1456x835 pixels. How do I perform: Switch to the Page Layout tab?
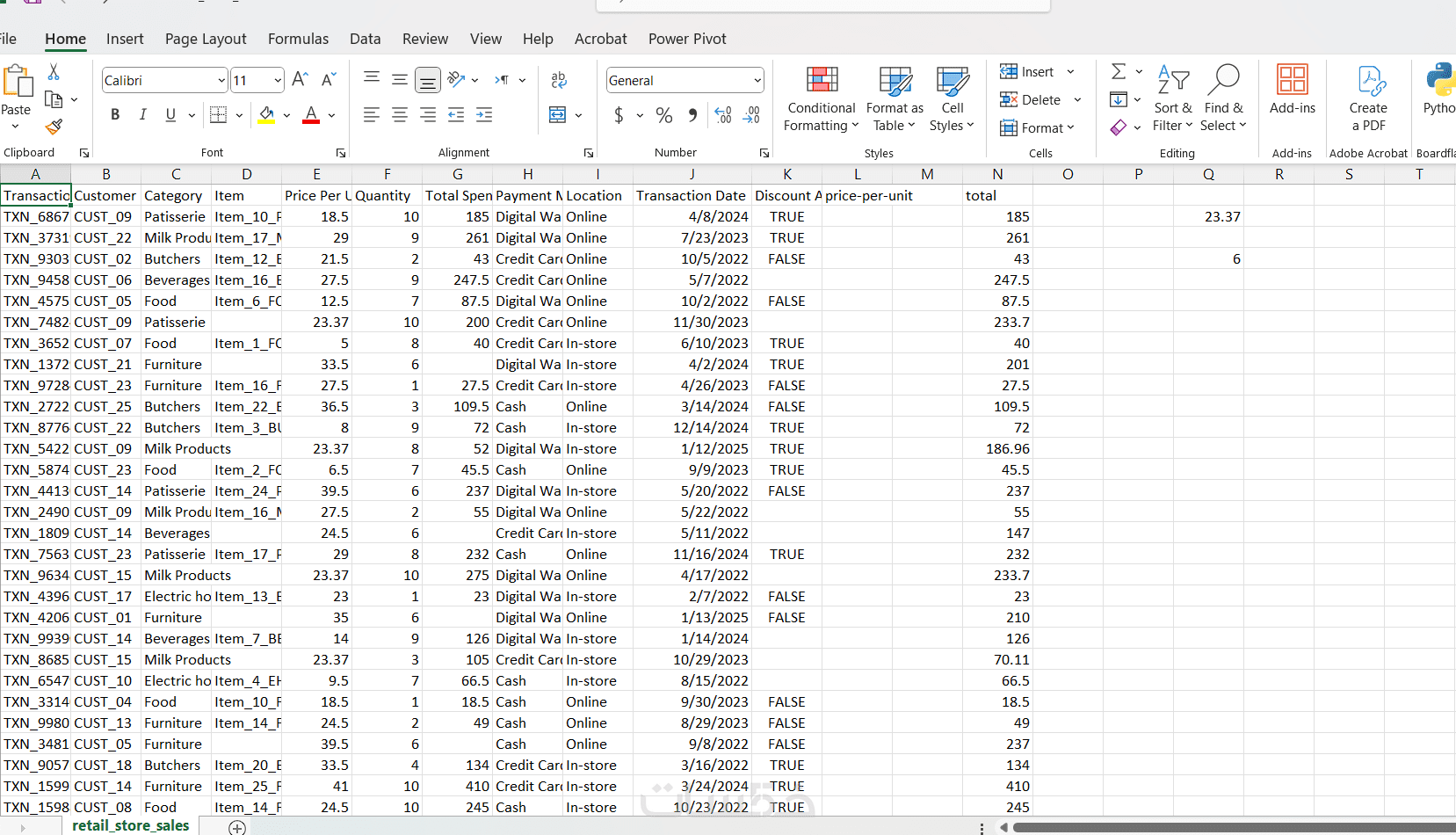coord(206,39)
